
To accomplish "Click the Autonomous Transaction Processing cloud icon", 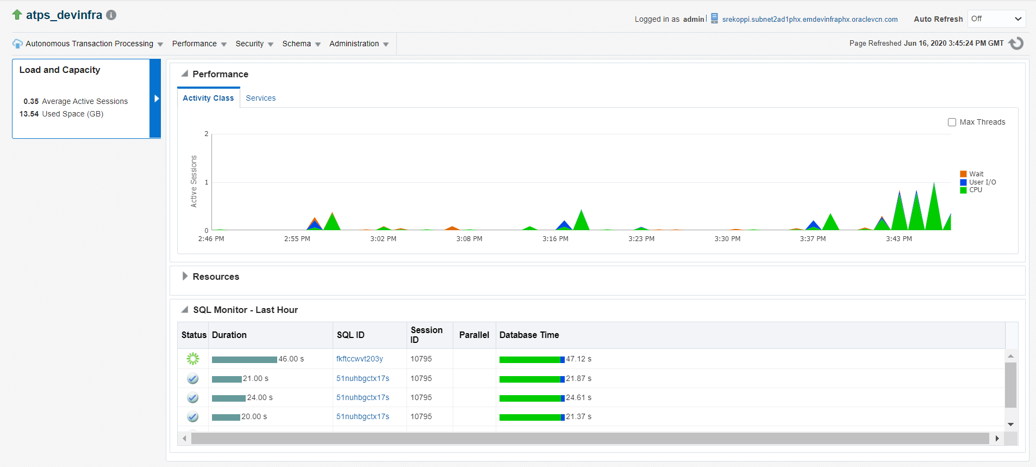I will point(17,44).
